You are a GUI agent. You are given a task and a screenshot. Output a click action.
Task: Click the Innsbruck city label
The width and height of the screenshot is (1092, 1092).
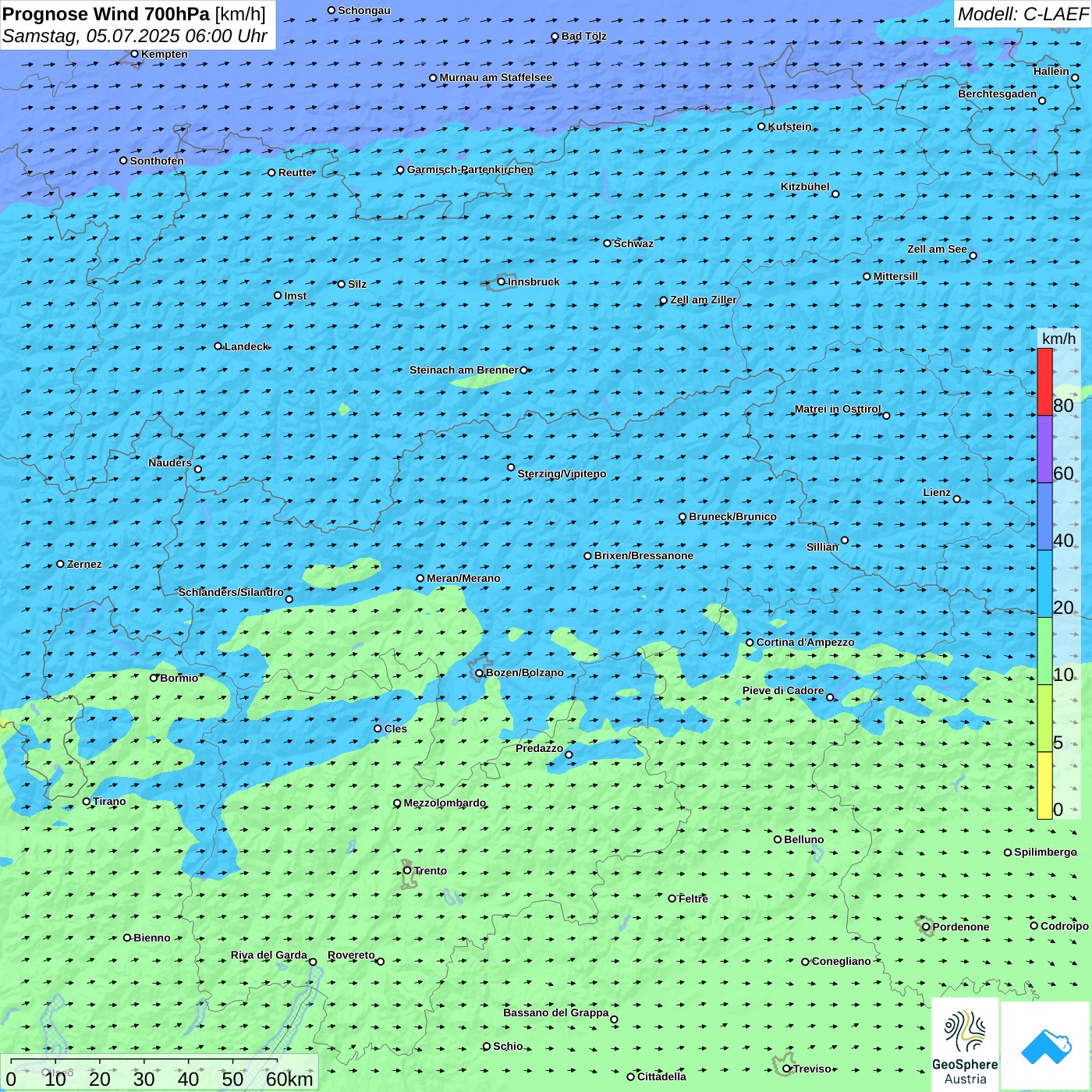(x=534, y=282)
